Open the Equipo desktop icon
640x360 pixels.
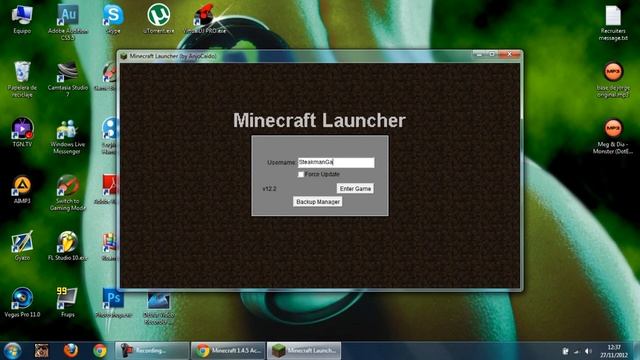(x=22, y=19)
